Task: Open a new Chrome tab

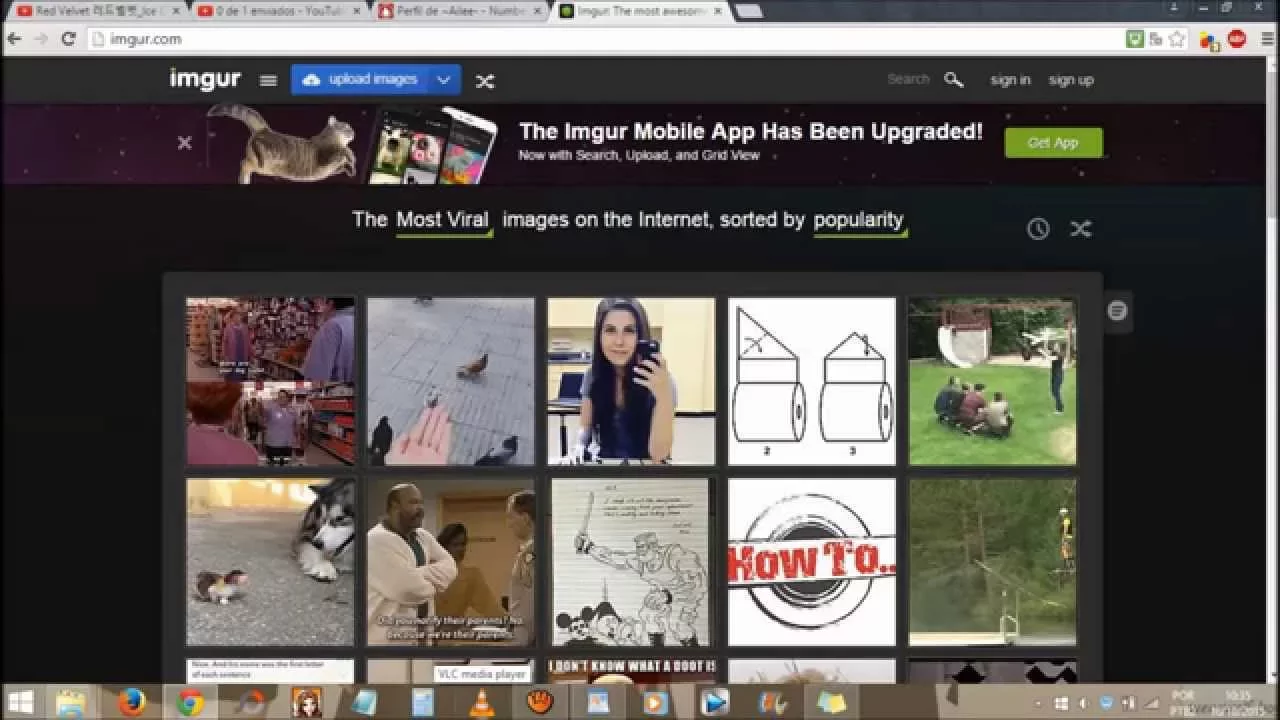Action: pyautogui.click(x=749, y=11)
